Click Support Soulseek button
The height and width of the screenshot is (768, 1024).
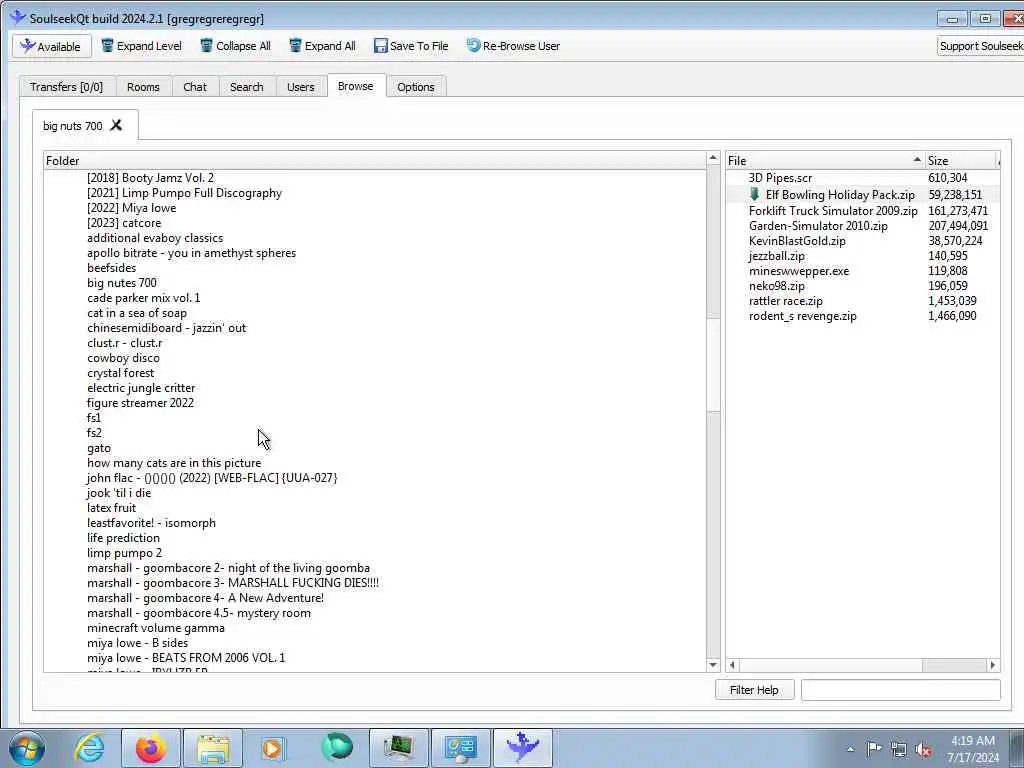[x=980, y=46]
